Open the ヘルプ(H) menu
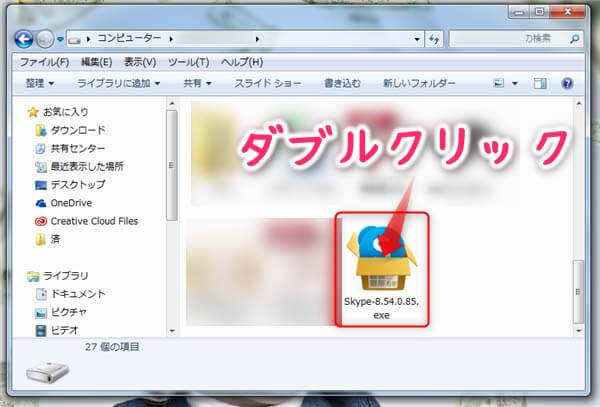 pyautogui.click(x=242, y=62)
